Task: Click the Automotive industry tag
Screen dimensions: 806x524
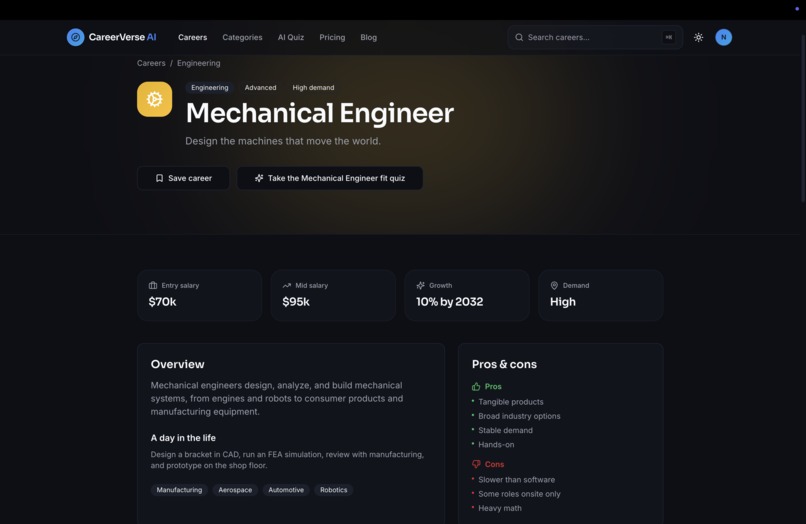Action: (x=286, y=490)
